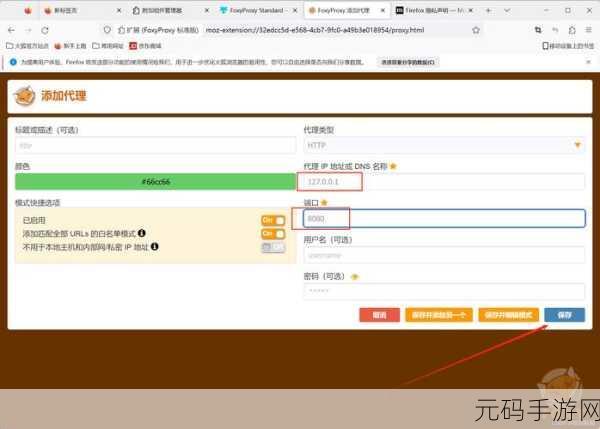Click the forward navigation arrow
600x429 pixels.
click(x=28, y=30)
